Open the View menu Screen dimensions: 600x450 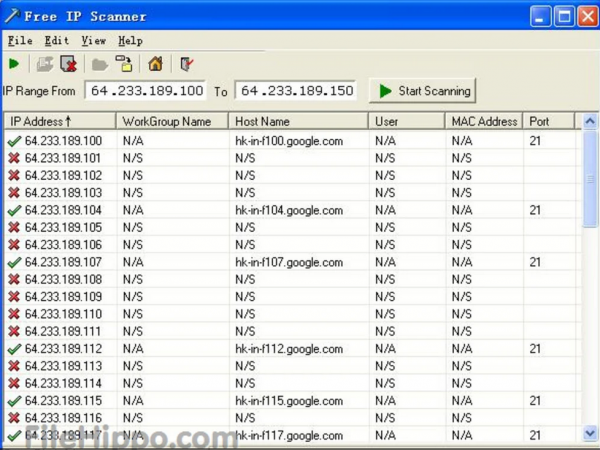coord(93,41)
